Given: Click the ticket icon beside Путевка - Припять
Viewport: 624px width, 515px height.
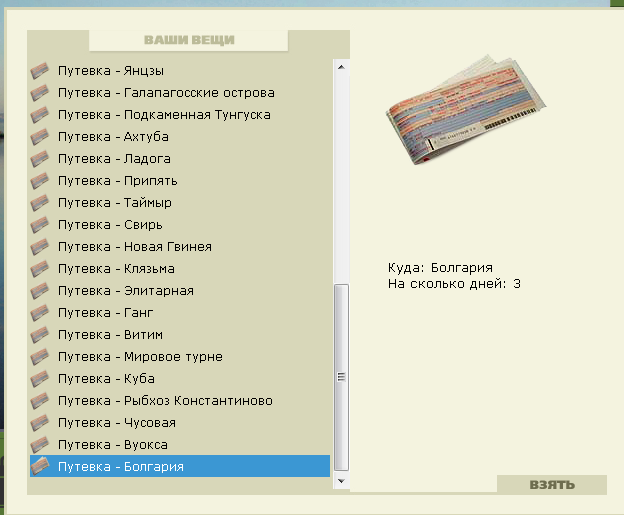Looking at the screenshot, I should pos(39,181).
